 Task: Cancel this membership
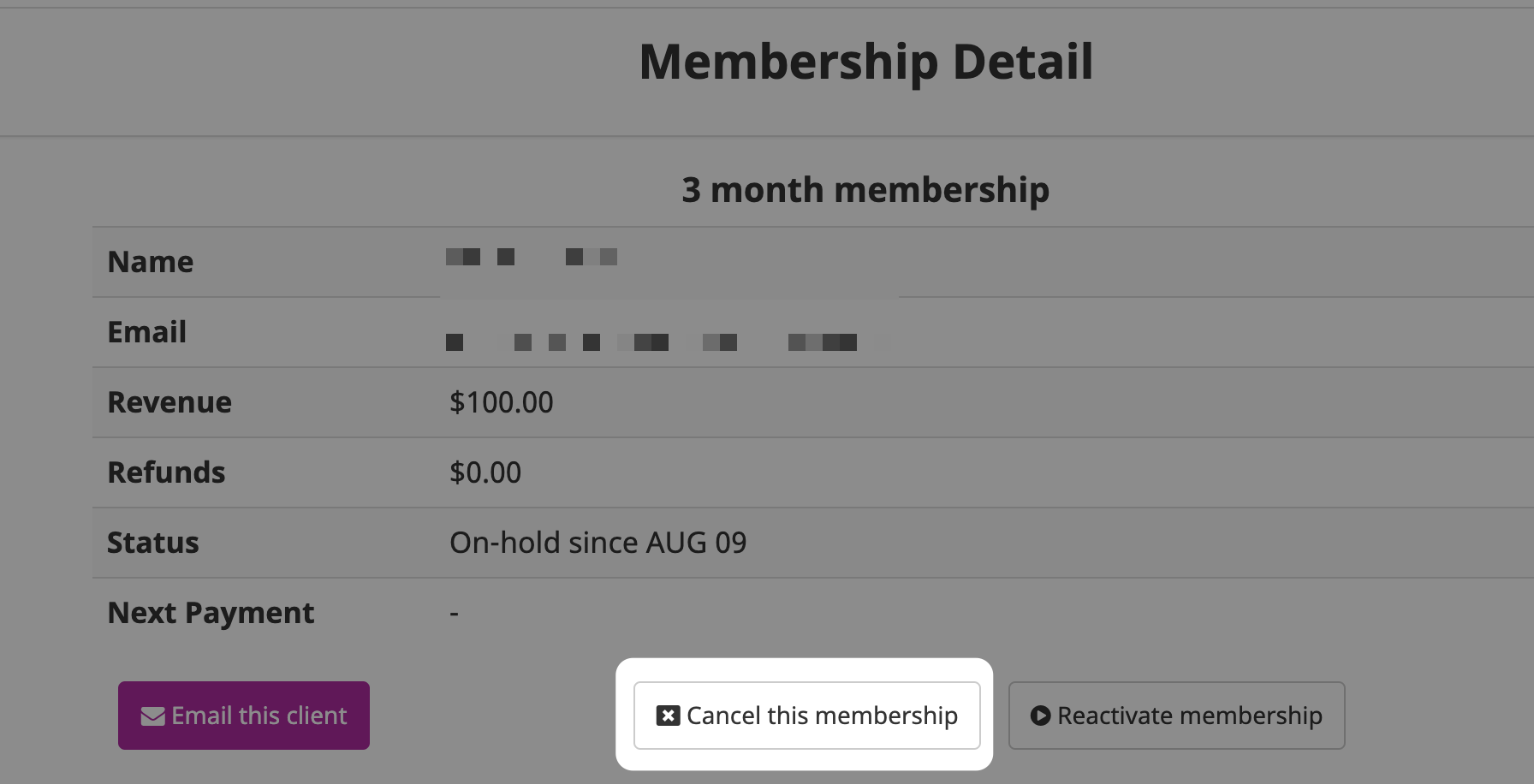(807, 716)
